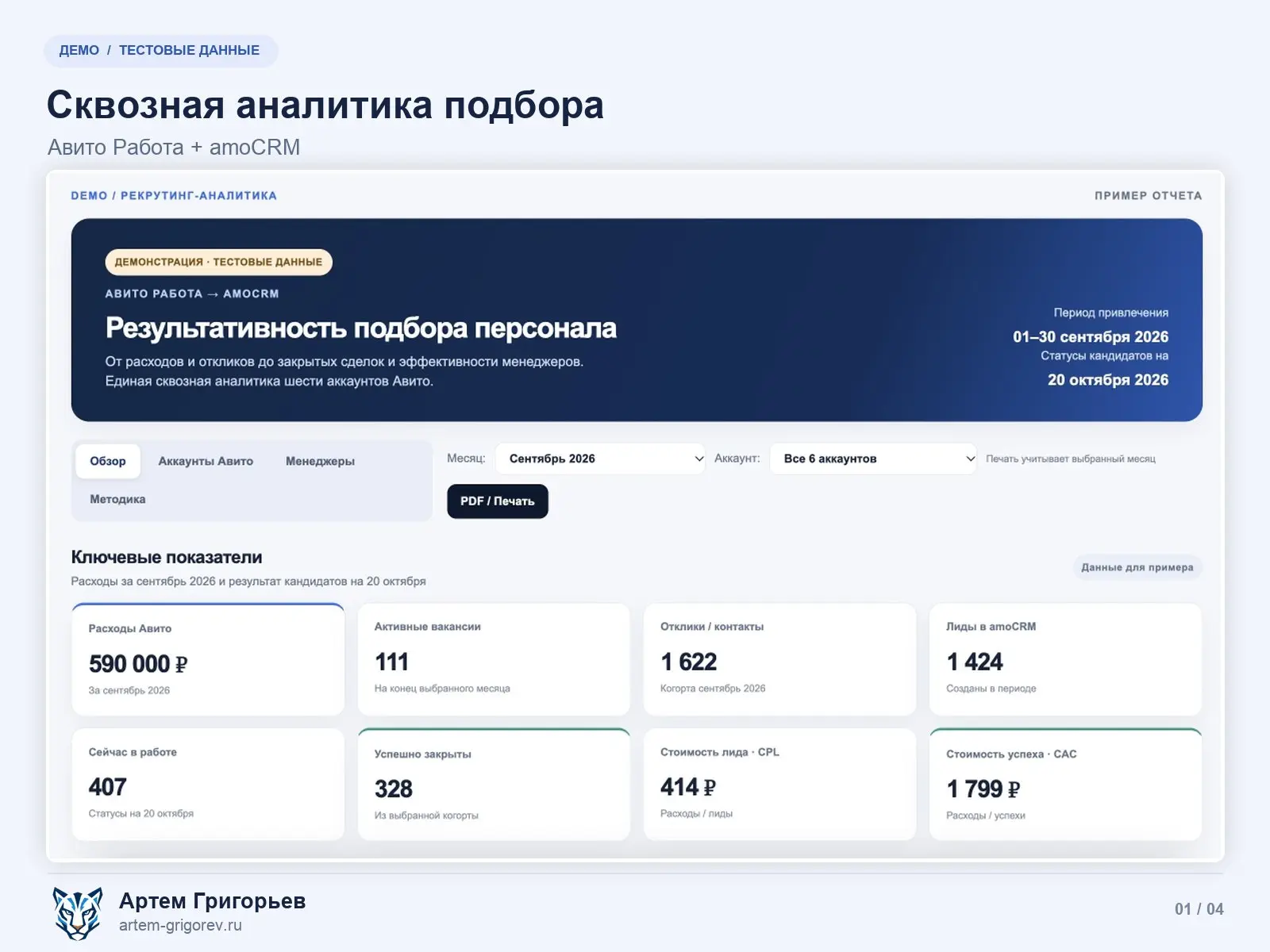Viewport: 1270px width, 952px height.
Task: Click the Артем Григорьев name
Action: 212,901
